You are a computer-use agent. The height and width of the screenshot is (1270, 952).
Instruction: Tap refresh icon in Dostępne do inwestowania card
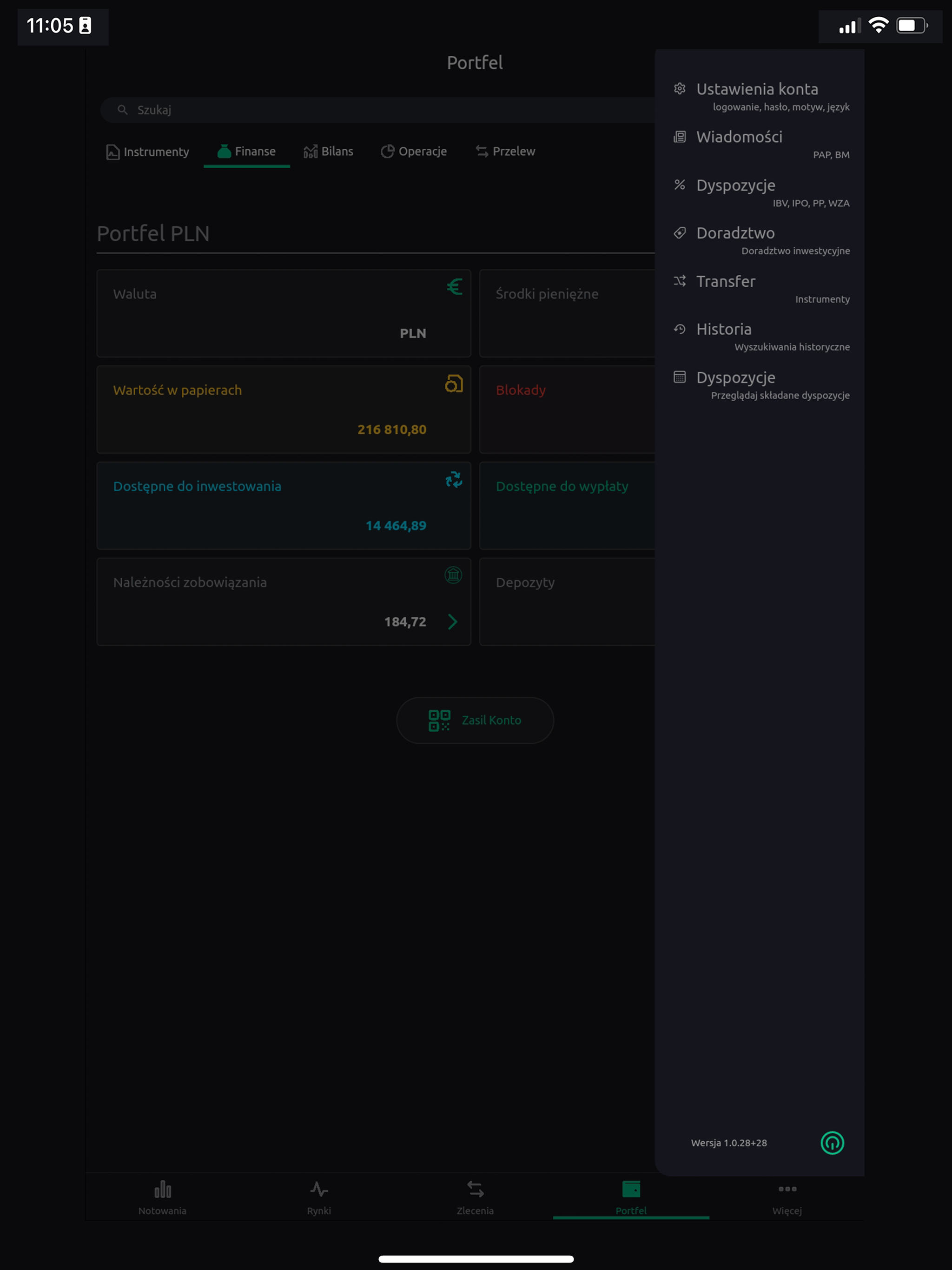click(454, 479)
